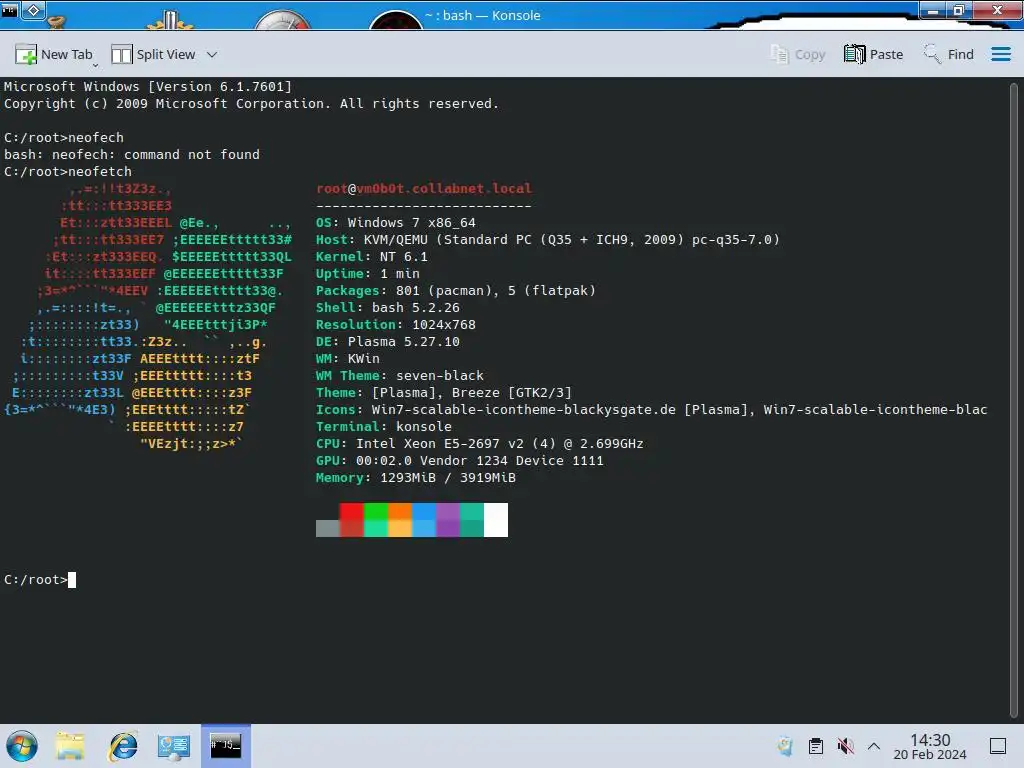
Task: Click the 'bash 5.2.26' Shell value
Action: pos(416,308)
